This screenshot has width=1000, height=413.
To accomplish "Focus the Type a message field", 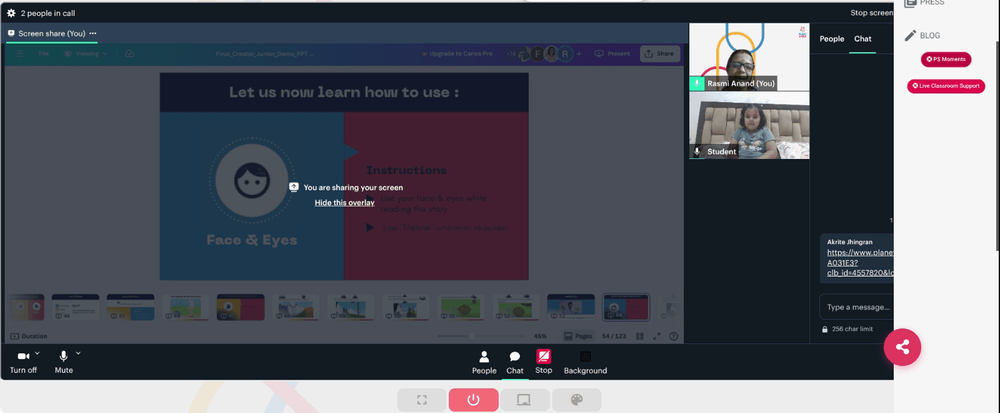I will pyautogui.click(x=857, y=307).
